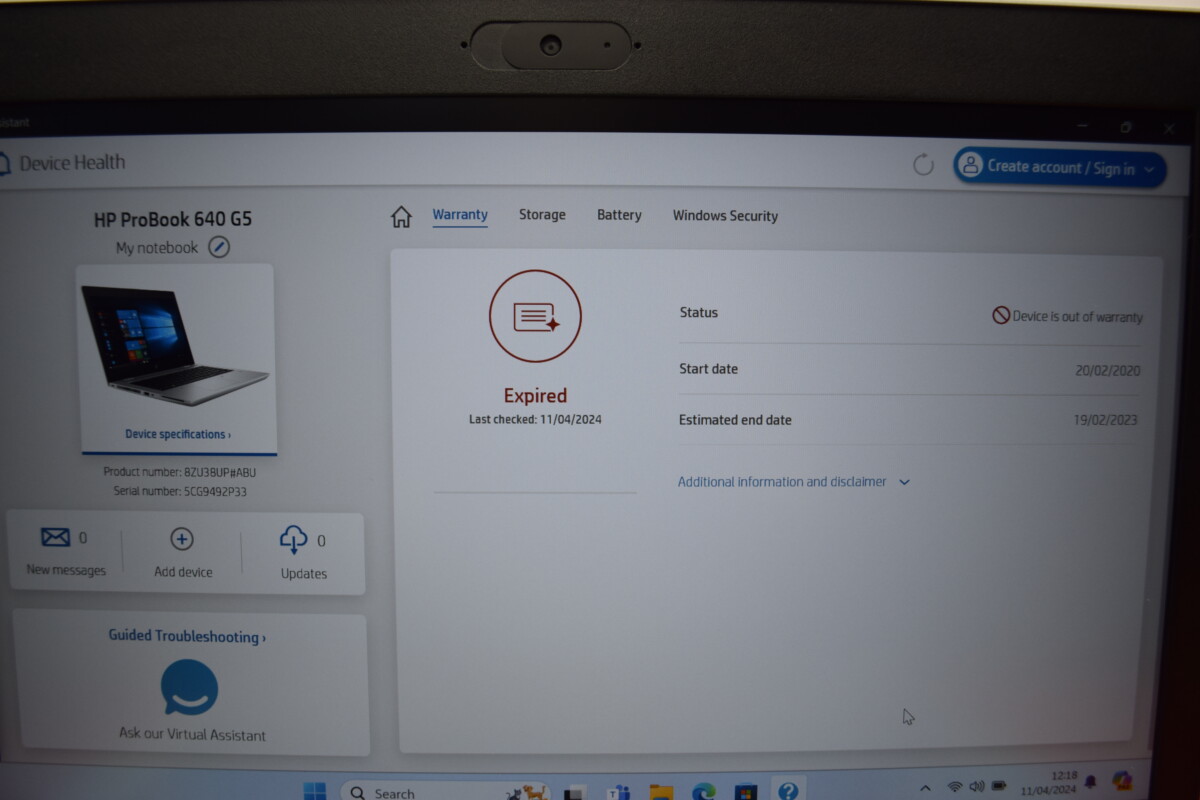The height and width of the screenshot is (800, 1200).
Task: Open the Windows Security tab
Action: pos(725,215)
